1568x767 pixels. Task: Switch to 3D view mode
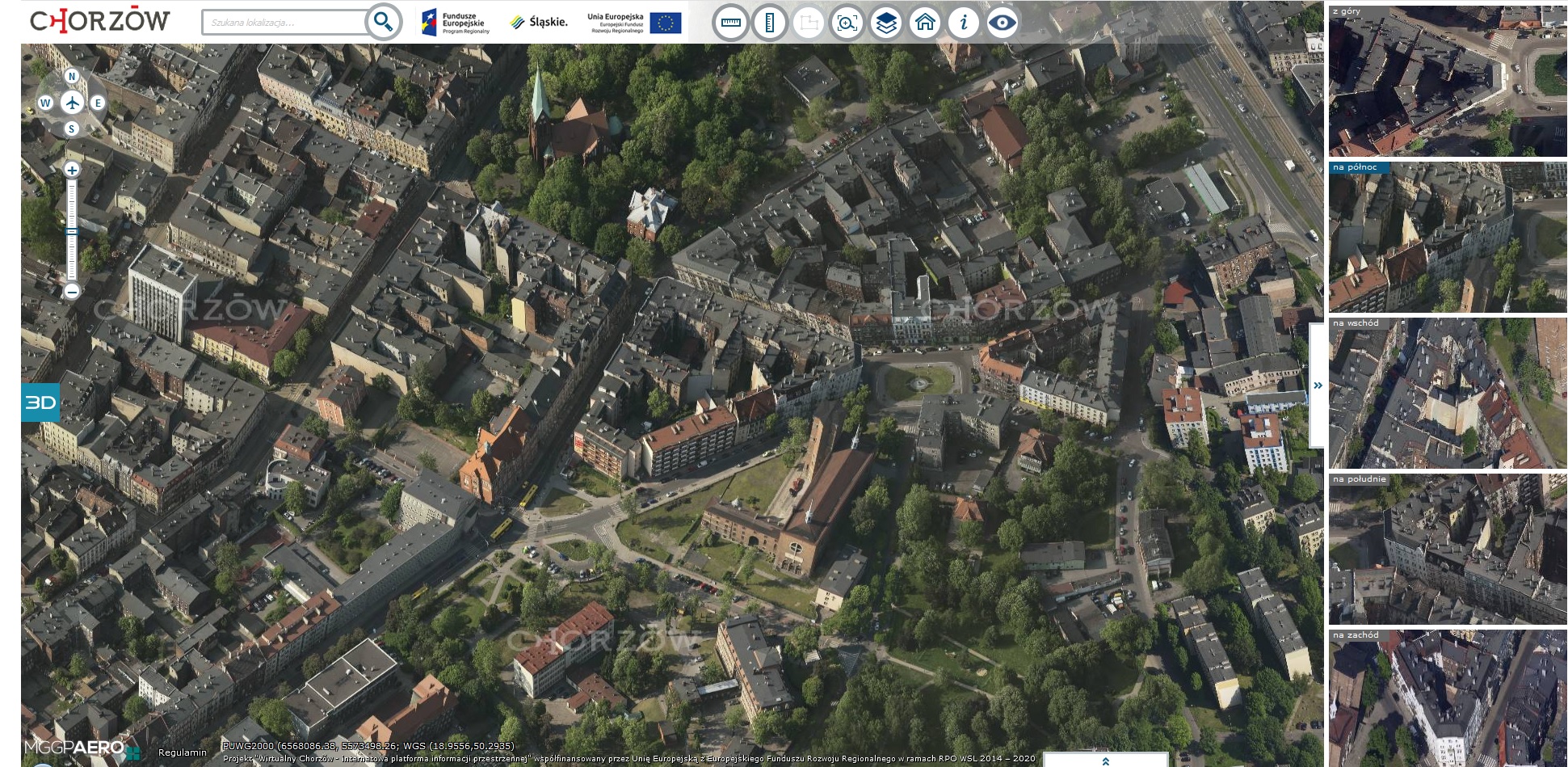click(40, 402)
